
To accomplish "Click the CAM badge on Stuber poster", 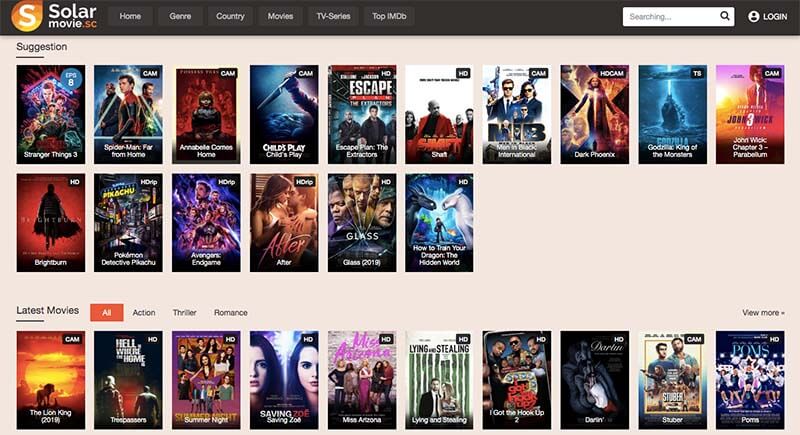I will tap(694, 339).
